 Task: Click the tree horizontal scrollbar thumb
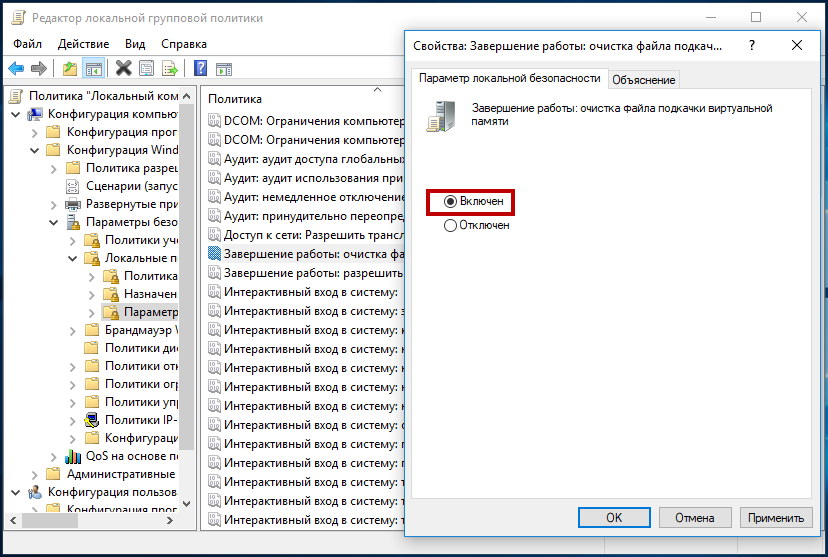[x=50, y=521]
